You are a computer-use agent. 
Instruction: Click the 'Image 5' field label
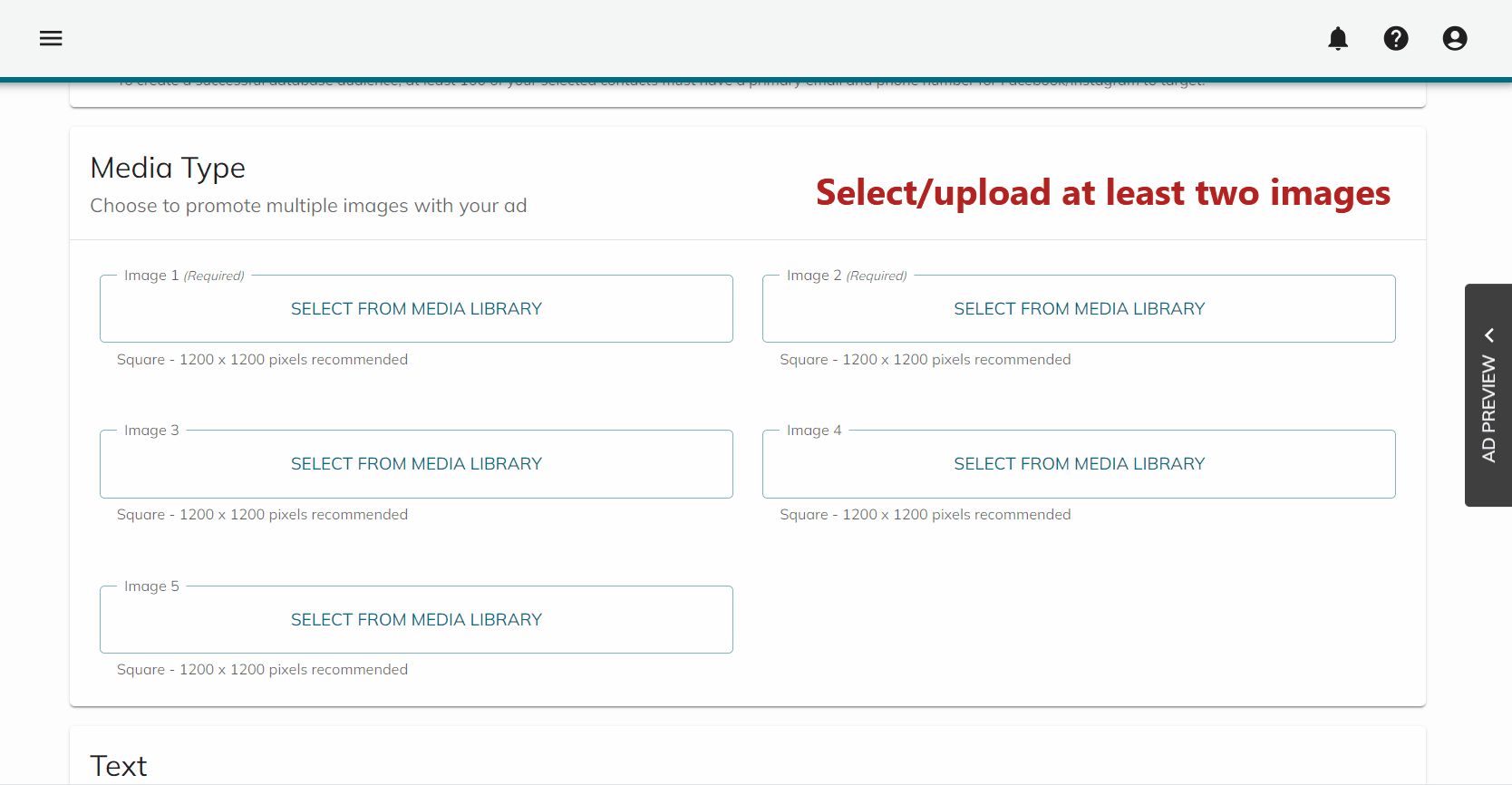click(x=151, y=586)
